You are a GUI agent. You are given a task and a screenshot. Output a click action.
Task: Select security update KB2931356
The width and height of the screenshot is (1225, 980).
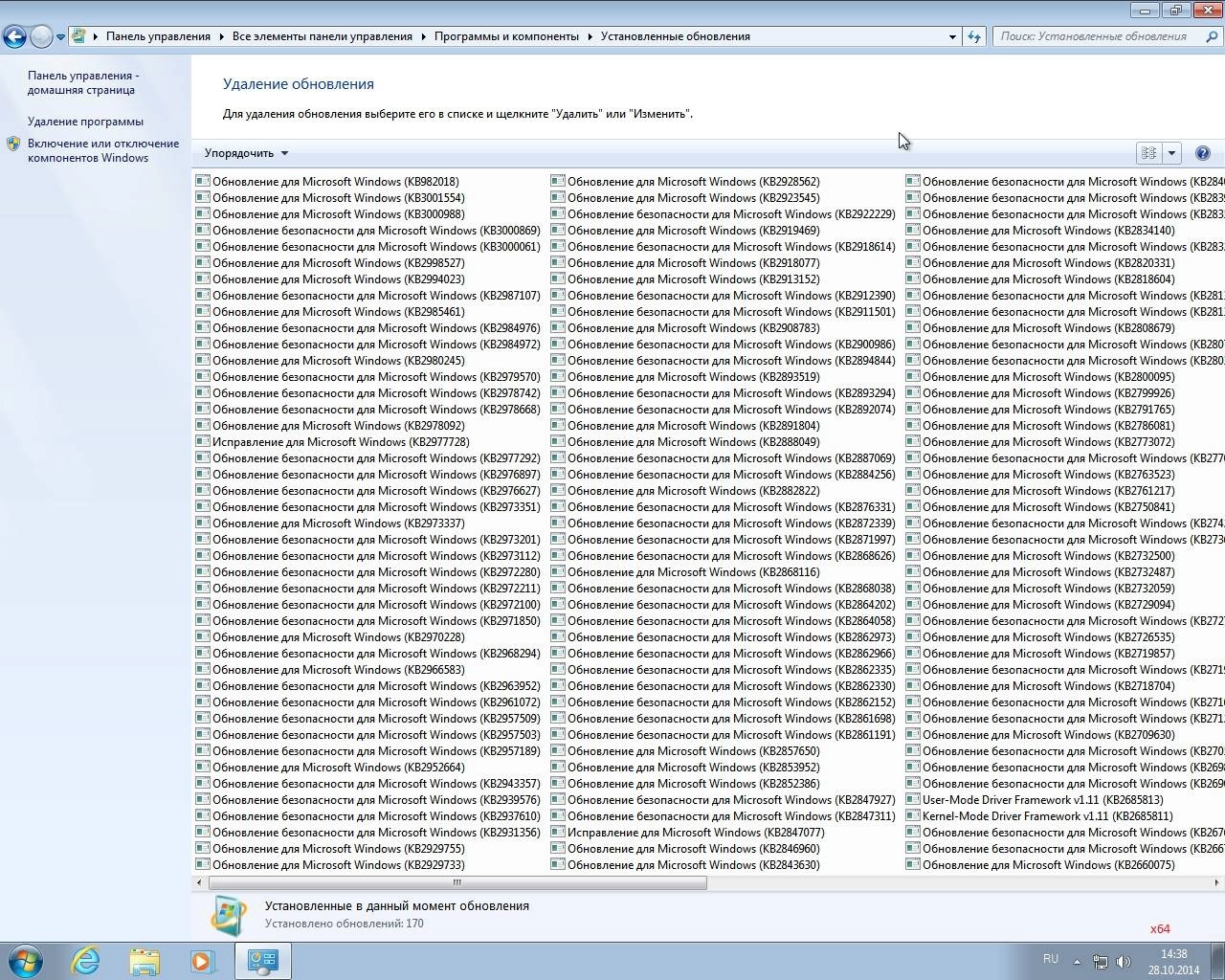click(367, 832)
